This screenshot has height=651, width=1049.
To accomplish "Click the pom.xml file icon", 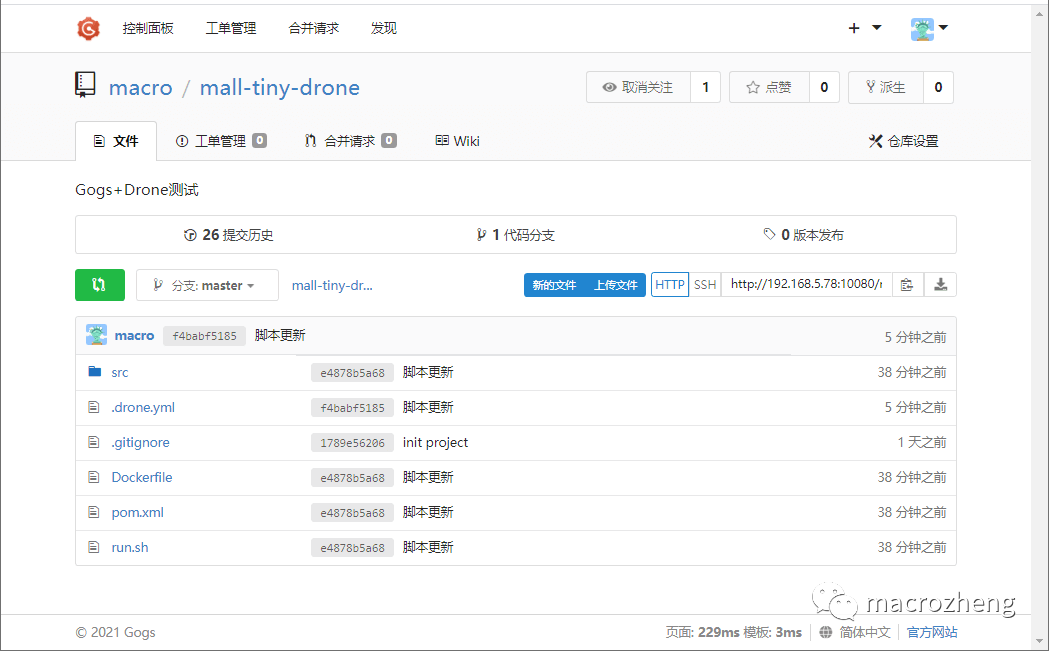I will tap(94, 512).
